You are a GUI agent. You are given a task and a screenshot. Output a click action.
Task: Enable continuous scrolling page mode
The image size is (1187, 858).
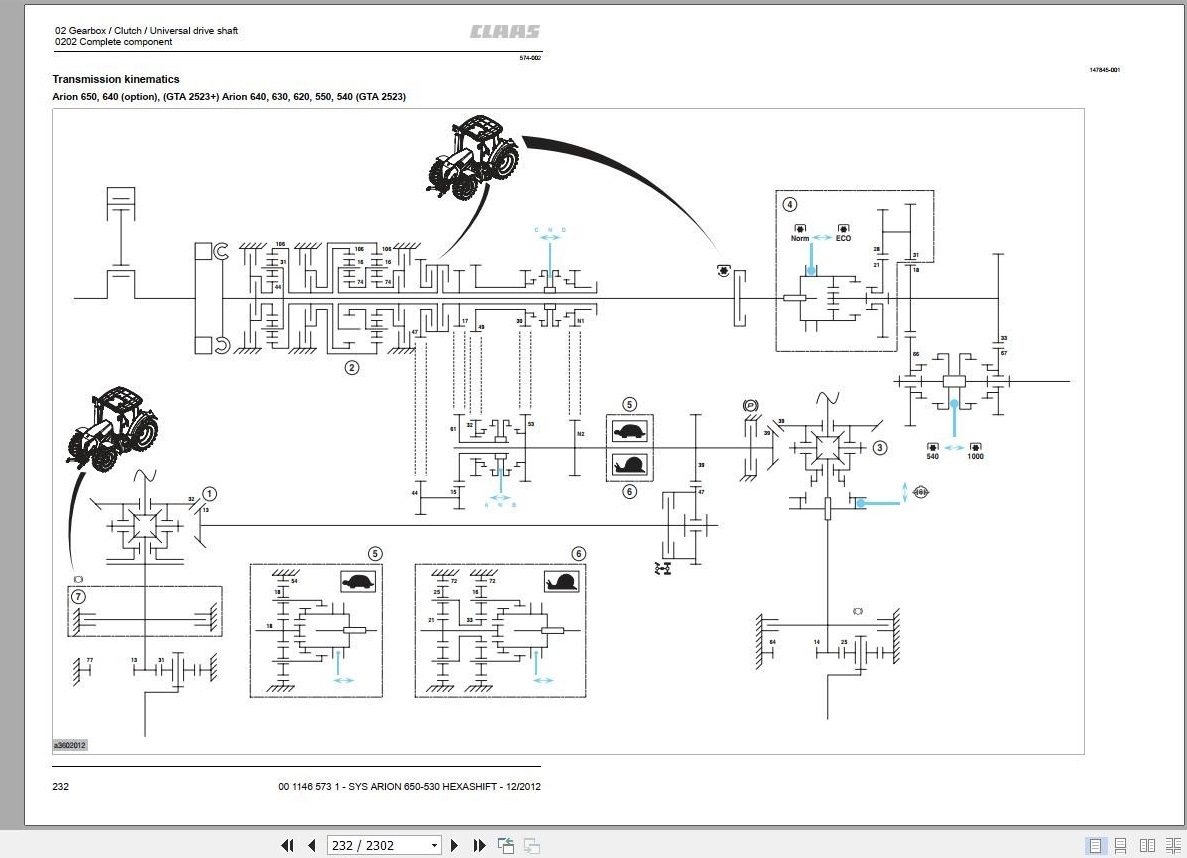1120,845
